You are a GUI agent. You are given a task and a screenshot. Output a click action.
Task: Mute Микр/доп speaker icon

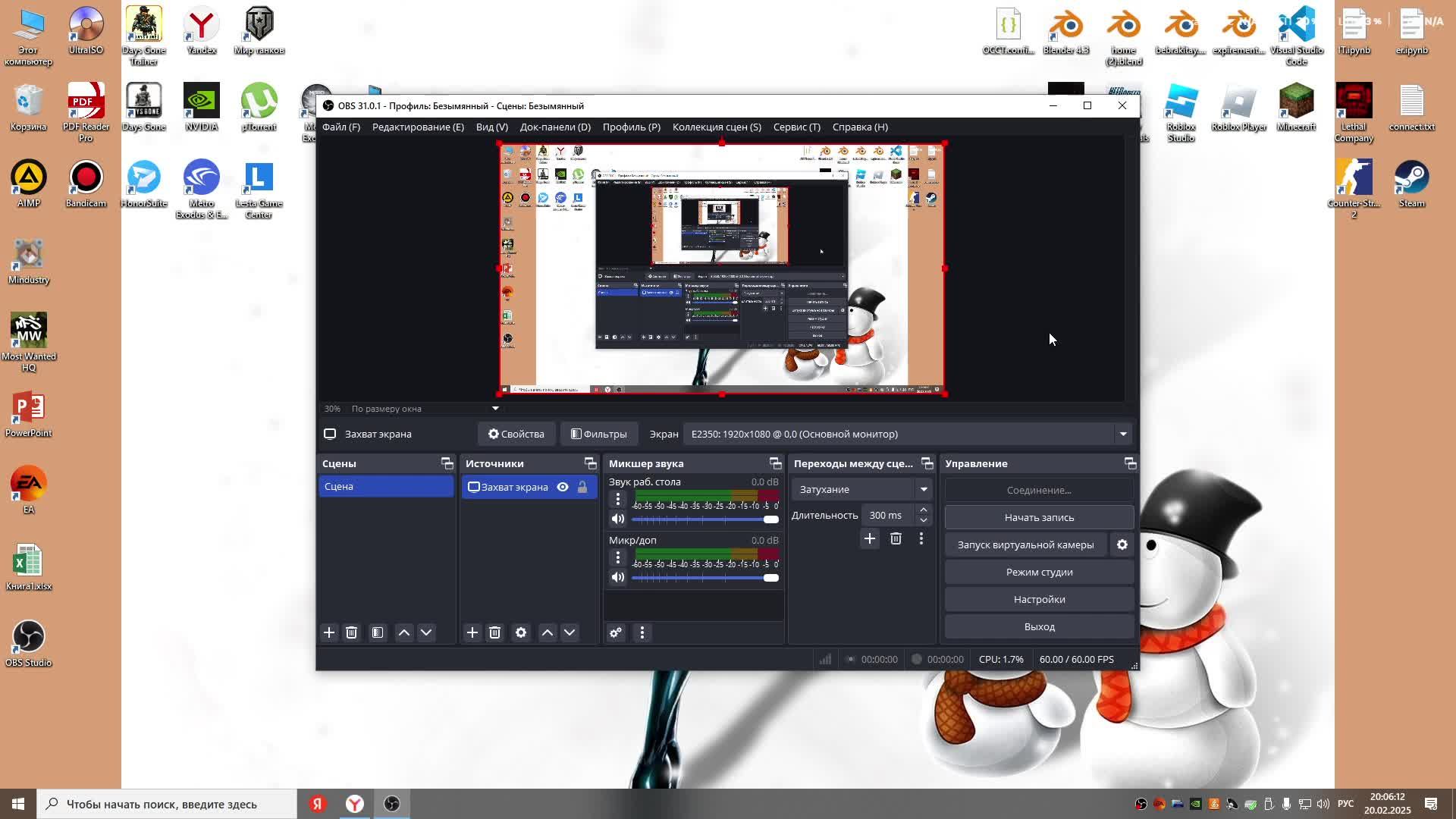[x=618, y=578]
